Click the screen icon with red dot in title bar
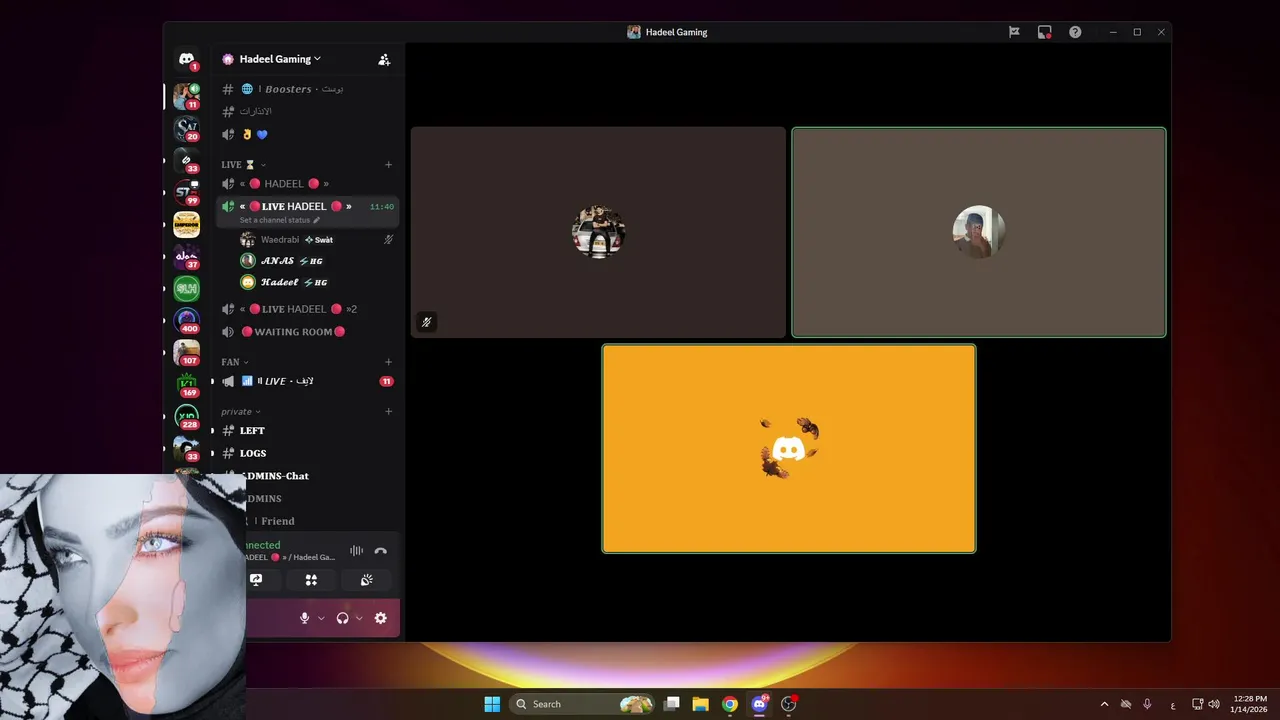Image resolution: width=1280 pixels, height=720 pixels. 1044,32
